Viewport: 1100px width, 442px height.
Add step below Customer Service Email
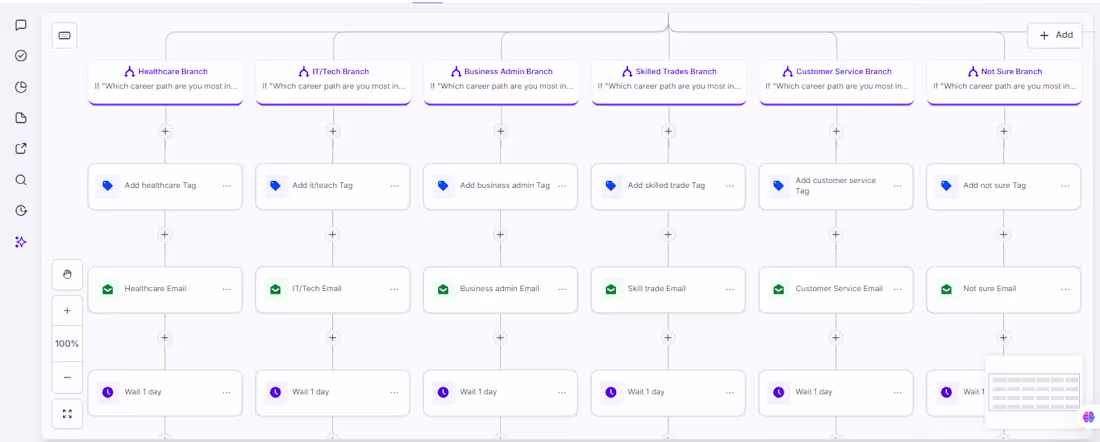coord(836,337)
